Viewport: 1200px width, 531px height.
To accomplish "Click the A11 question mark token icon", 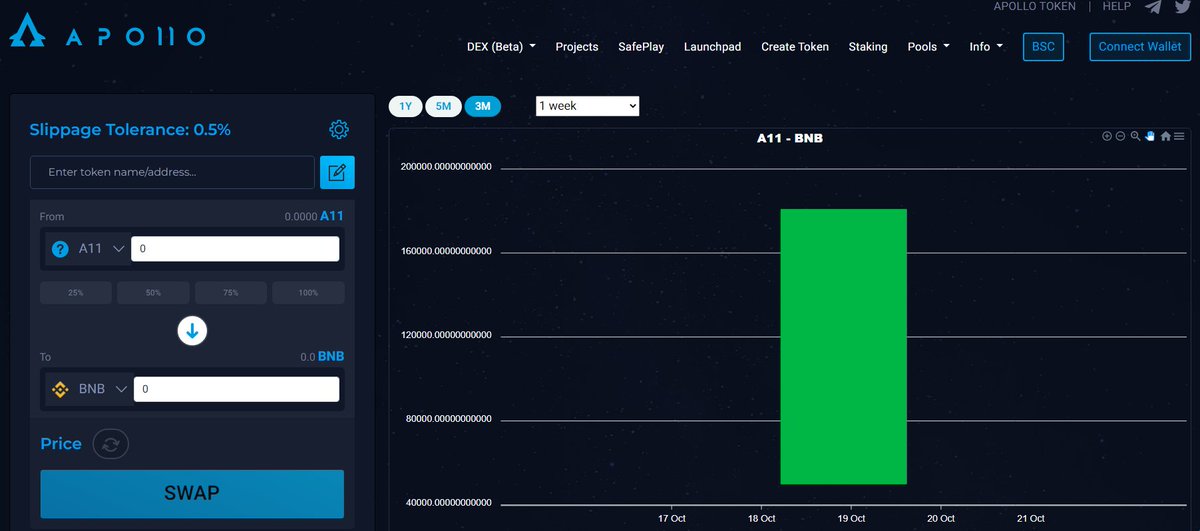I will 60,249.
